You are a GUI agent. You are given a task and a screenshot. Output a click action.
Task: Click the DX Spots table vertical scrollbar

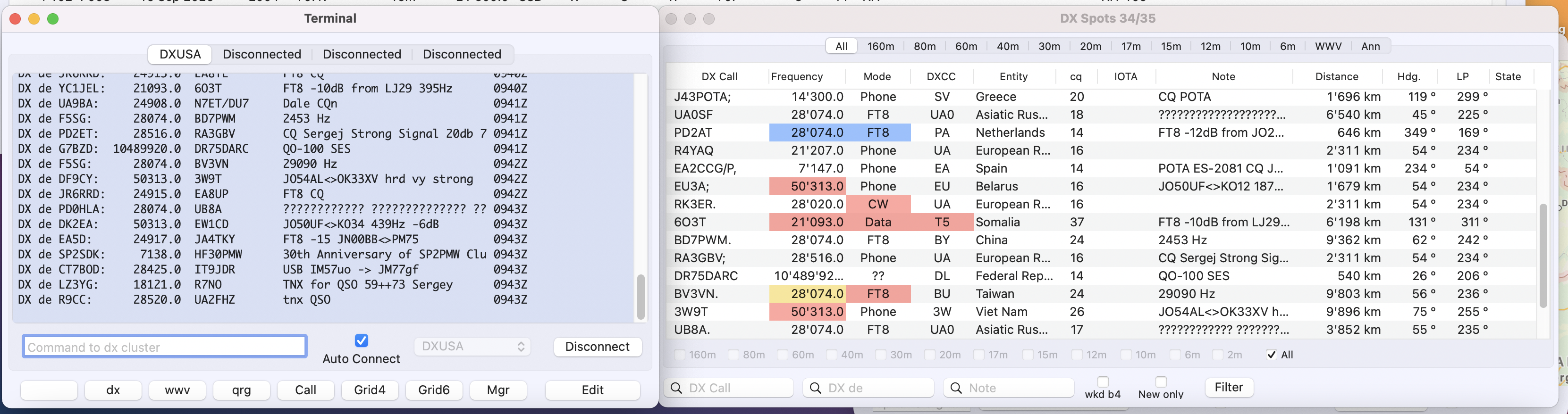click(x=1543, y=255)
